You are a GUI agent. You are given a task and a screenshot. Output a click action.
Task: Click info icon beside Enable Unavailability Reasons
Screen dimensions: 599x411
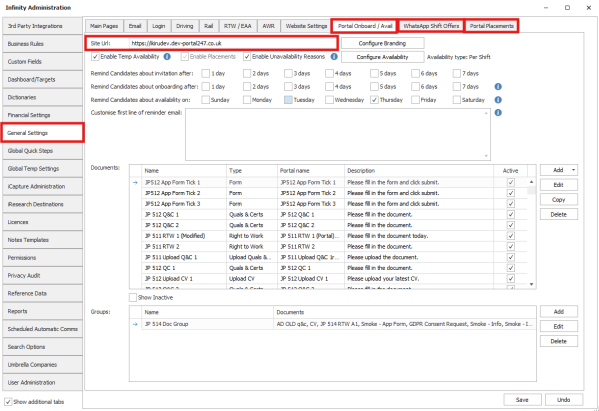click(x=334, y=57)
